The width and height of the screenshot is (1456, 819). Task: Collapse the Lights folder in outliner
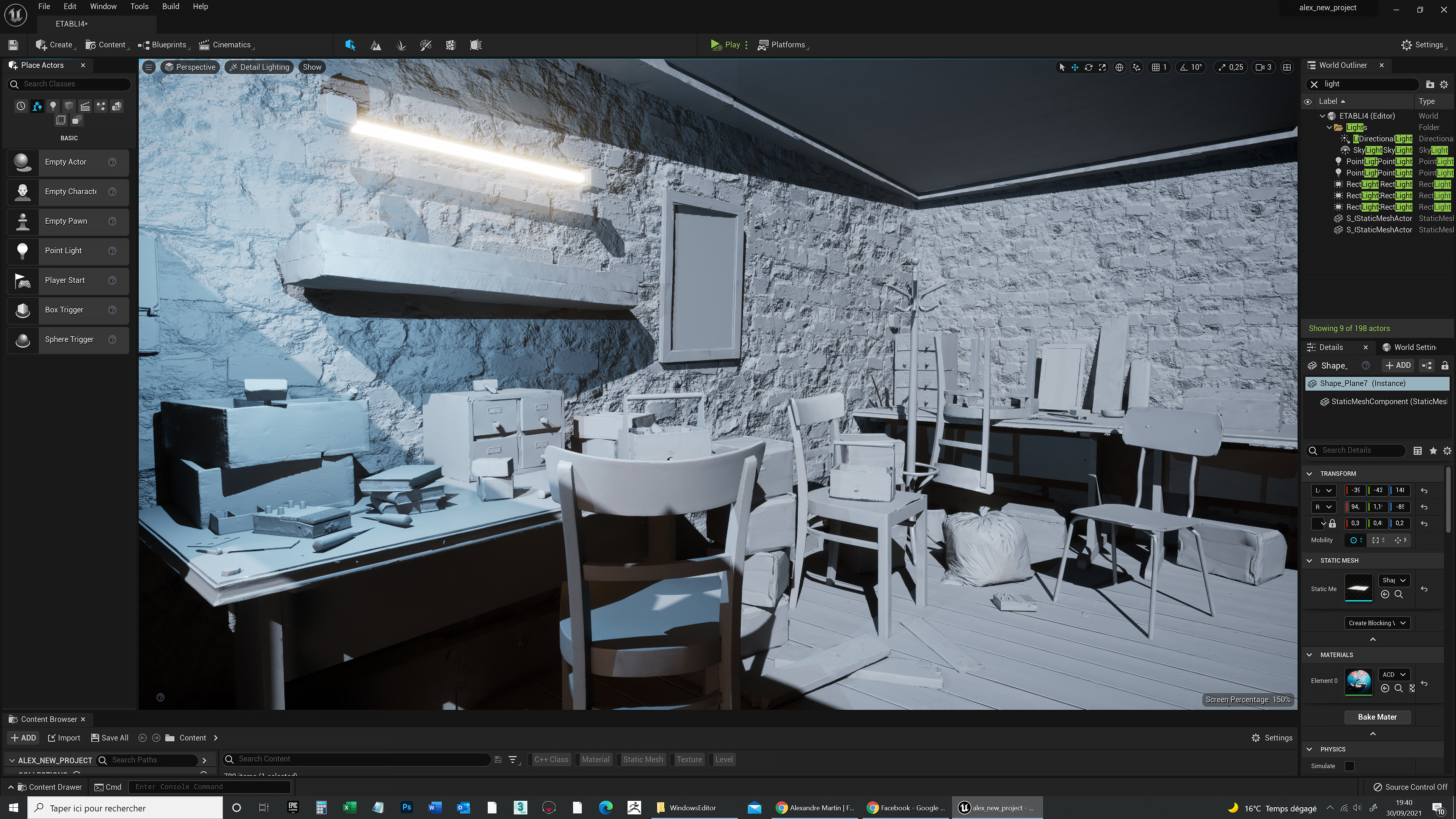1329,128
